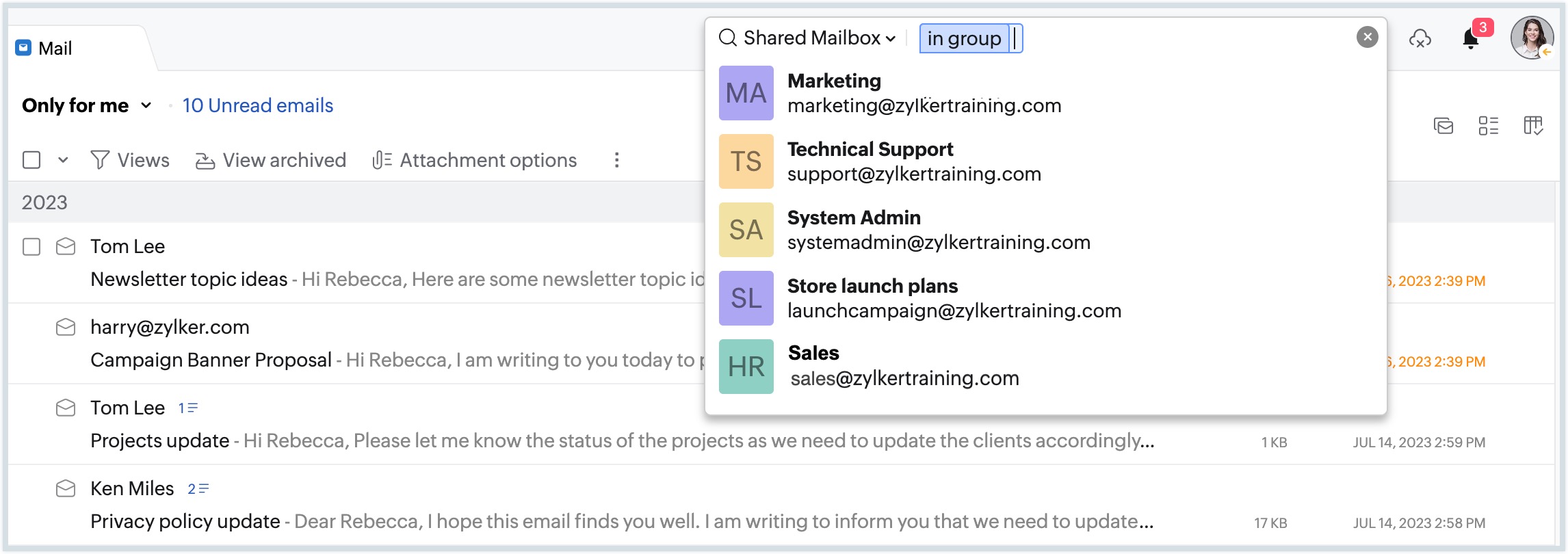The image size is (1568, 554).
Task: Click envelope icon beside Ken Miles
Action: pyautogui.click(x=66, y=488)
